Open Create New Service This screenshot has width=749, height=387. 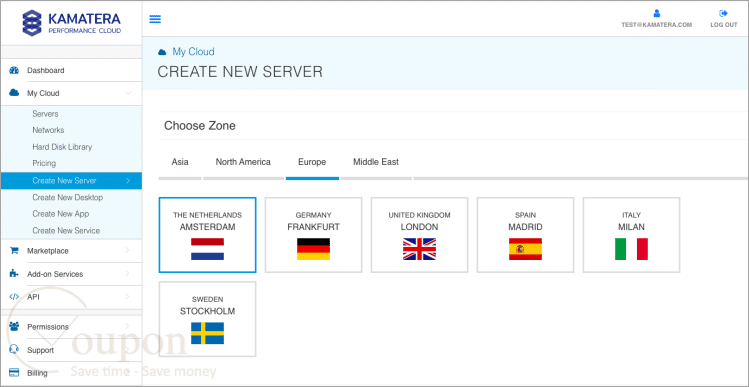tap(66, 230)
